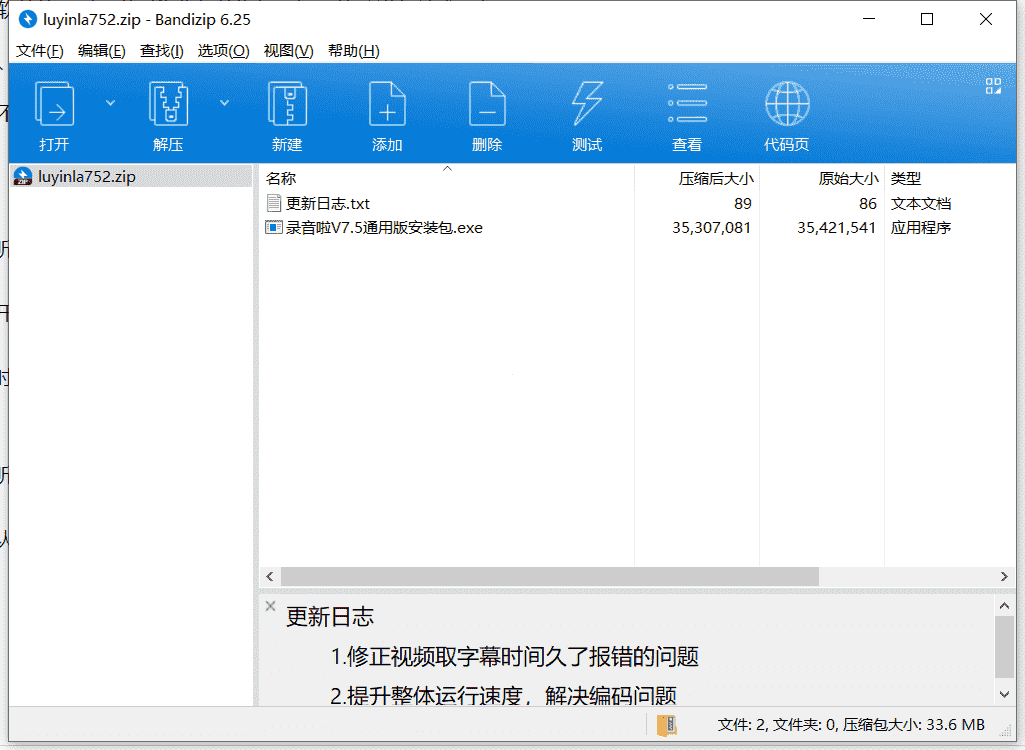Click the resize grip at status bar corner
This screenshot has height=750, width=1025.
pos(1007,732)
